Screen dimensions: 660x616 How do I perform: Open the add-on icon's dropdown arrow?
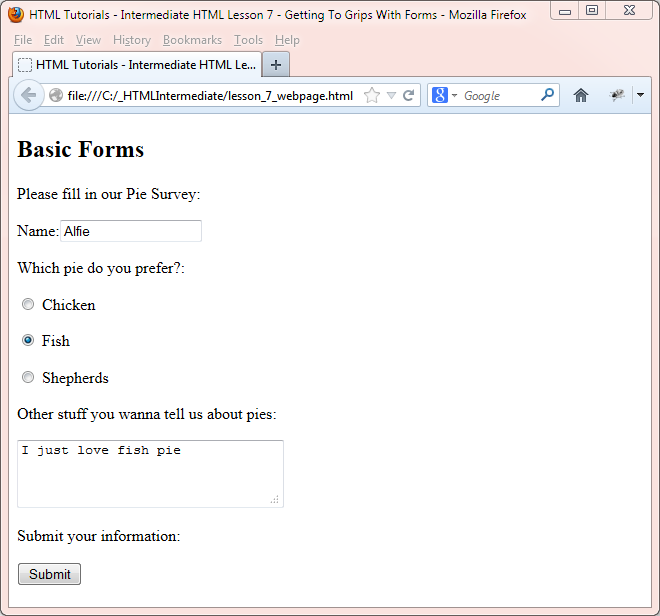point(640,95)
